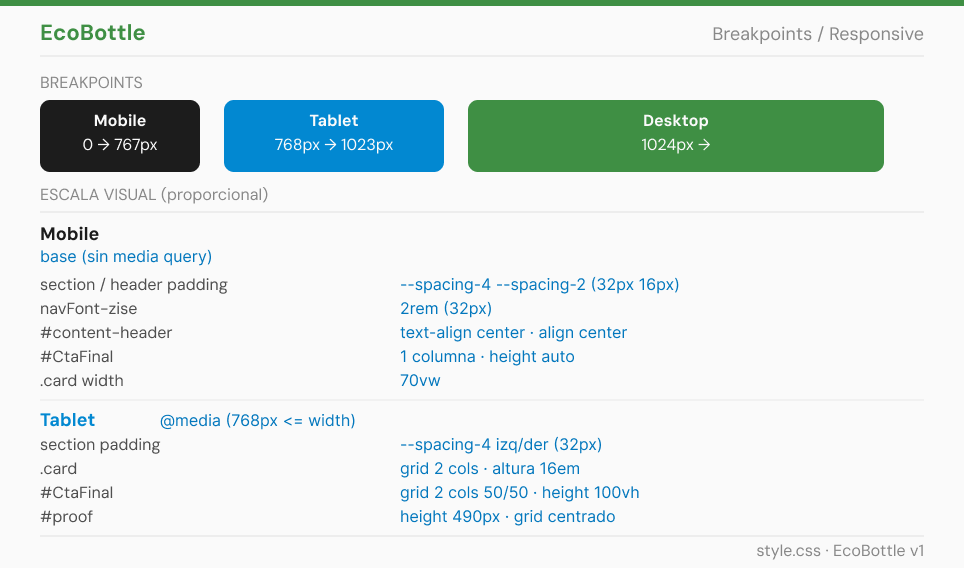This screenshot has width=964, height=568.
Task: Select the green Desktop breakpoint card
Action: [676, 136]
